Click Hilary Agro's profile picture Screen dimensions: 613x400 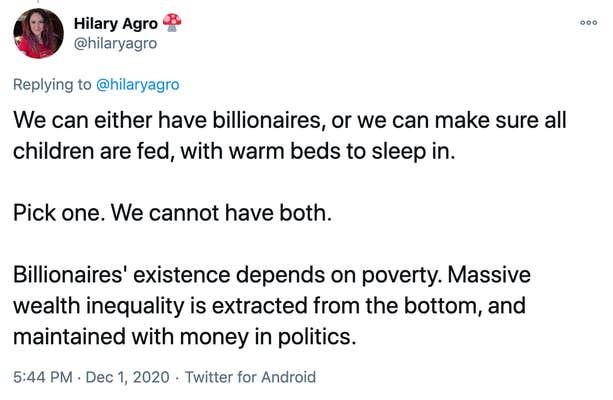click(x=38, y=33)
